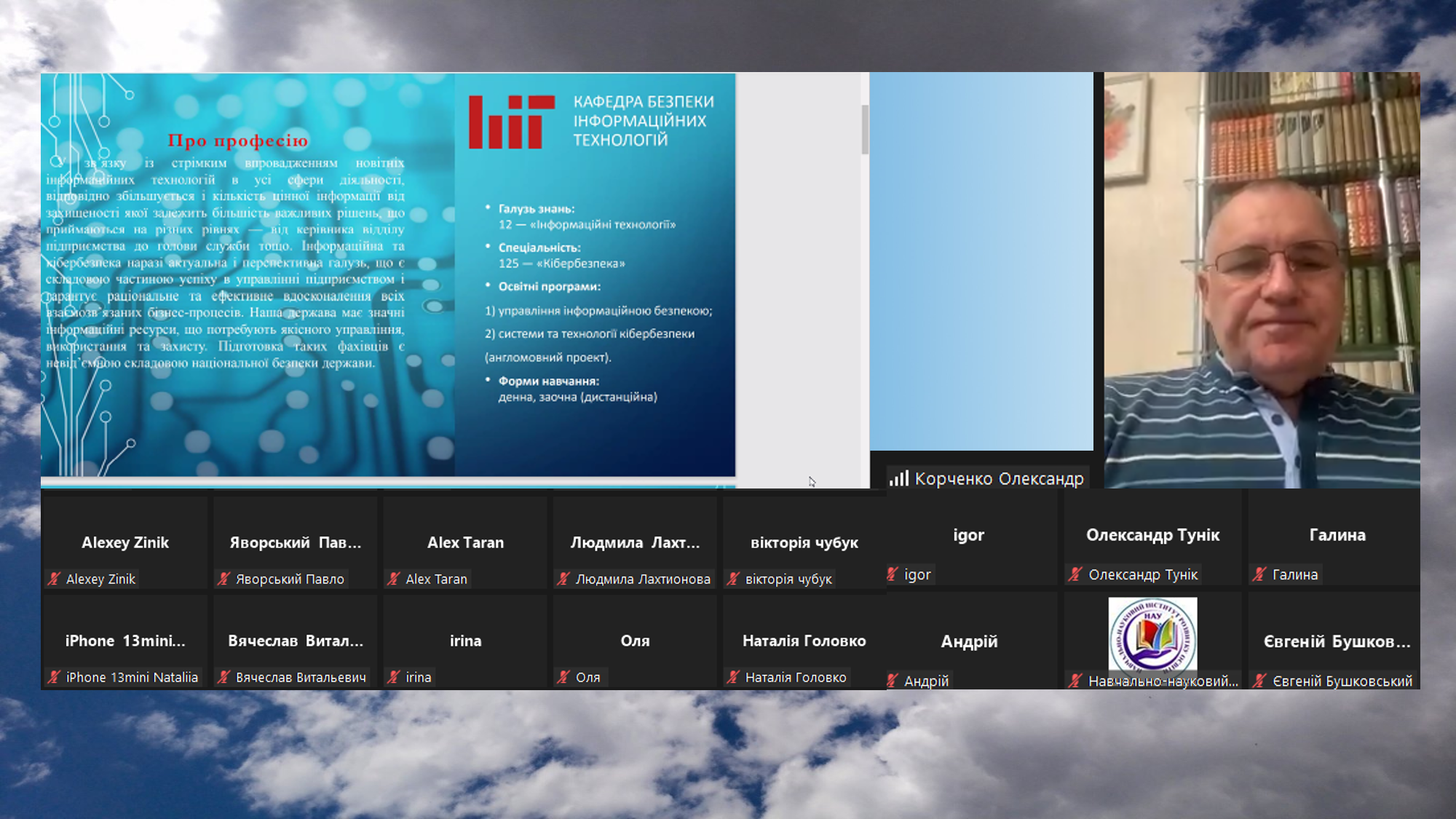
Task: Click the shared slide scrollbar thumb
Action: pyautogui.click(x=865, y=130)
